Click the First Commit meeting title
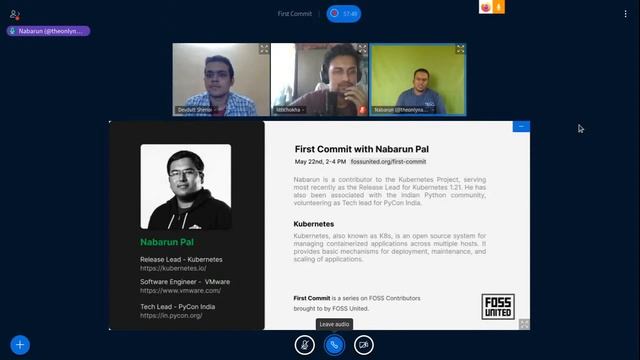The height and width of the screenshot is (360, 640). coord(294,14)
